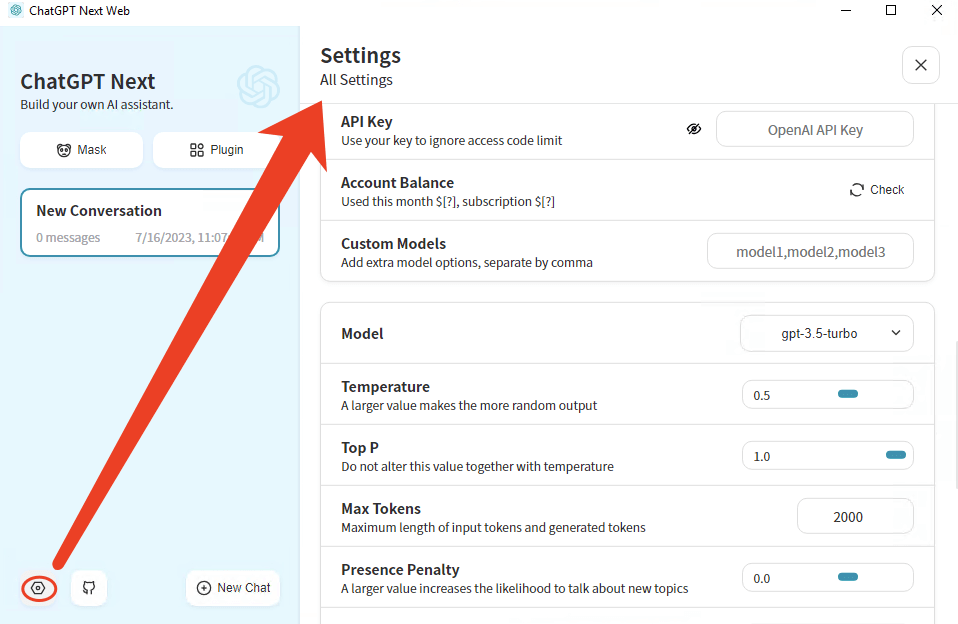Click the 'Account Balance' heading text
The image size is (958, 624).
(397, 183)
